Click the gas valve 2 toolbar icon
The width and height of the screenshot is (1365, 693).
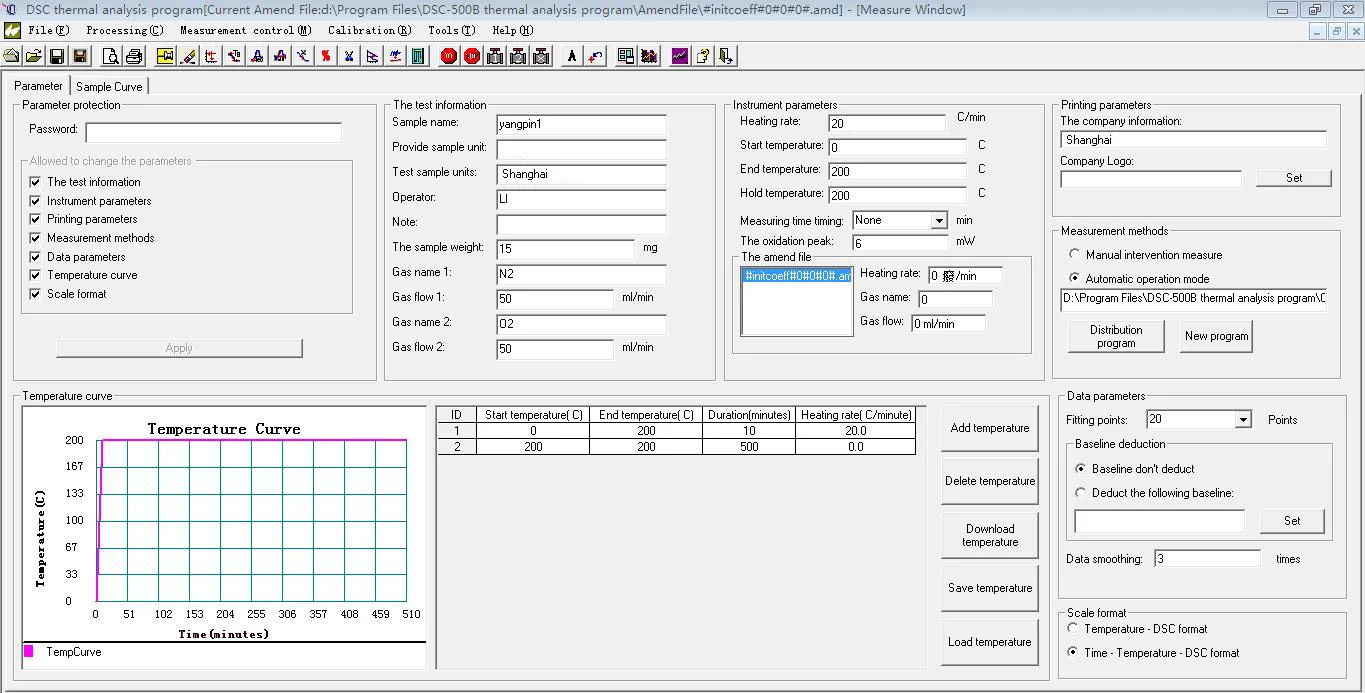pos(518,57)
